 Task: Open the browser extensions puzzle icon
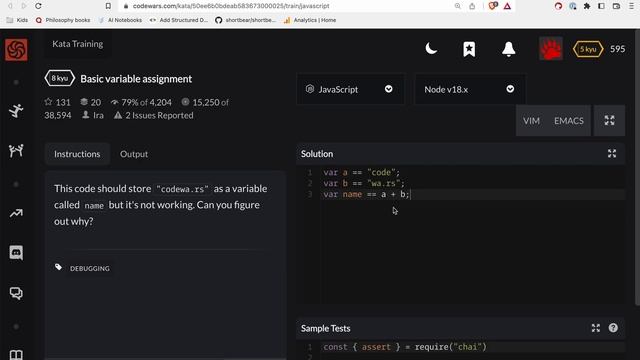coord(587,6)
